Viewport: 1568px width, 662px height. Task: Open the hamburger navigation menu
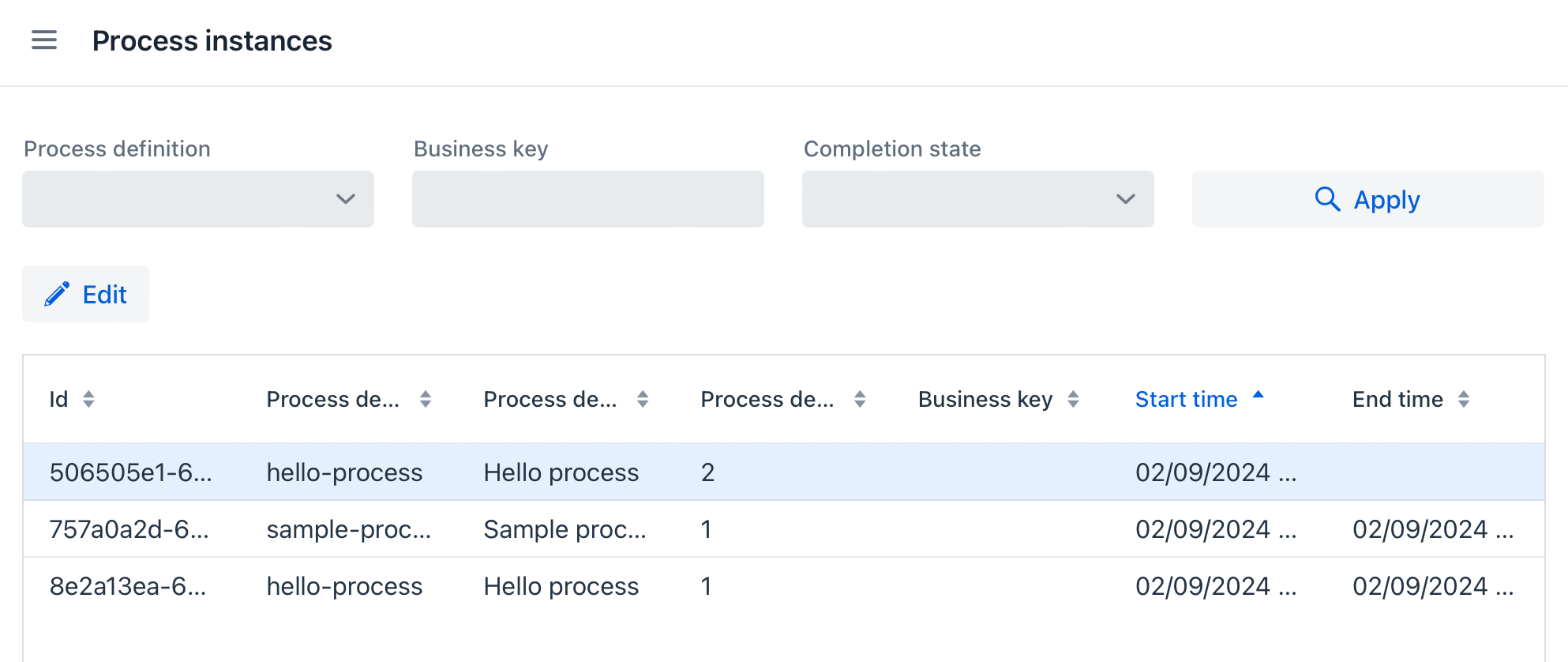pyautogui.click(x=44, y=40)
